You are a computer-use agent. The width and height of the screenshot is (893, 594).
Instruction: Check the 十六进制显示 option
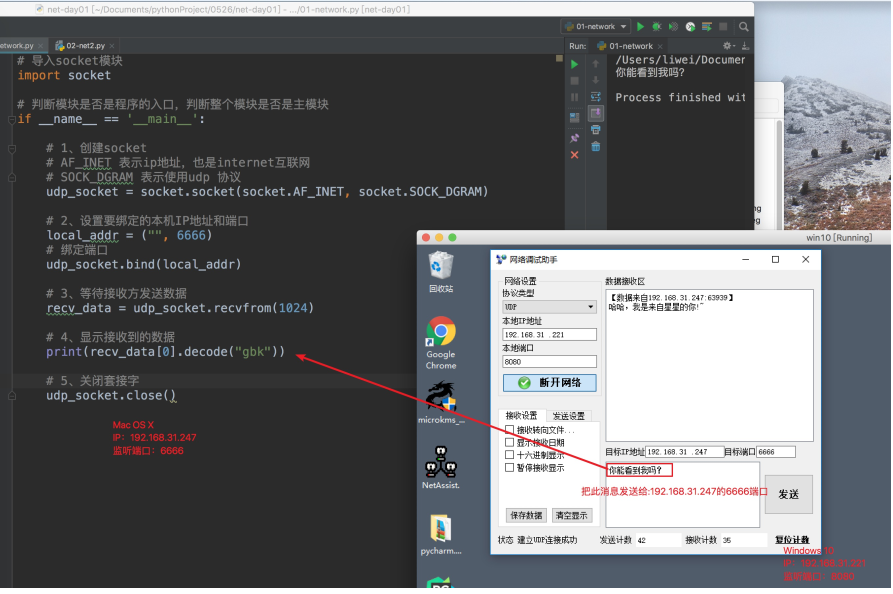[x=510, y=455]
